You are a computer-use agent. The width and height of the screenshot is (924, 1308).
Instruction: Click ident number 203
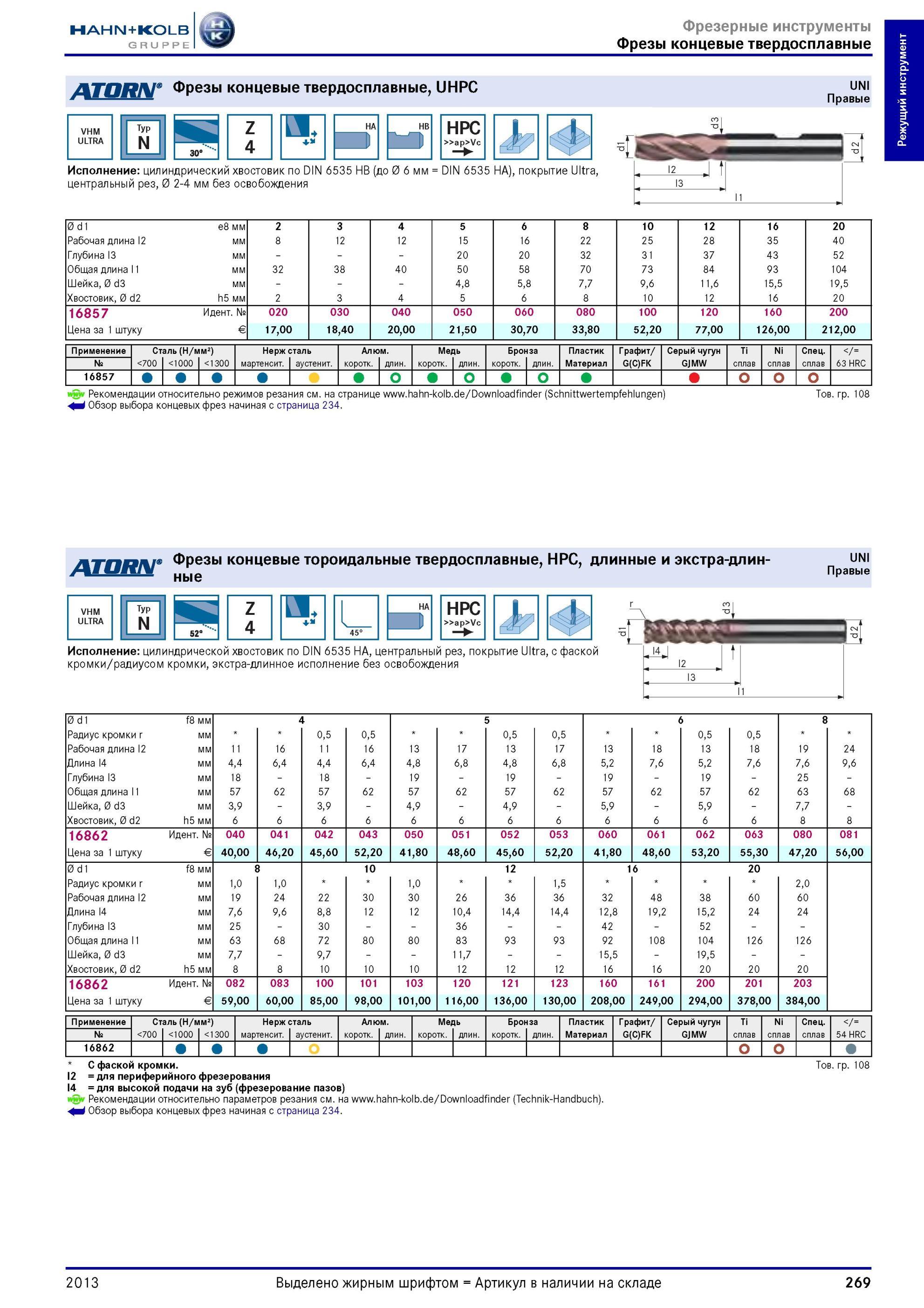[802, 983]
